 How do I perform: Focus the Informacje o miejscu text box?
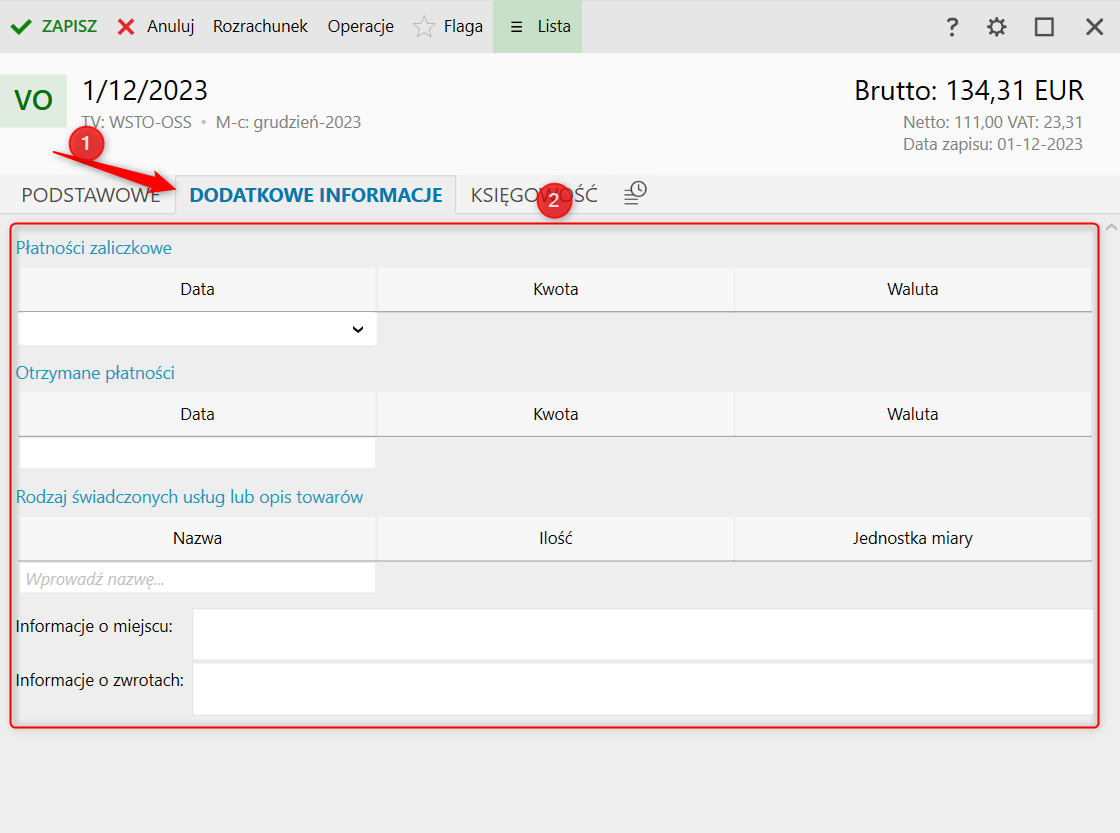pos(642,634)
